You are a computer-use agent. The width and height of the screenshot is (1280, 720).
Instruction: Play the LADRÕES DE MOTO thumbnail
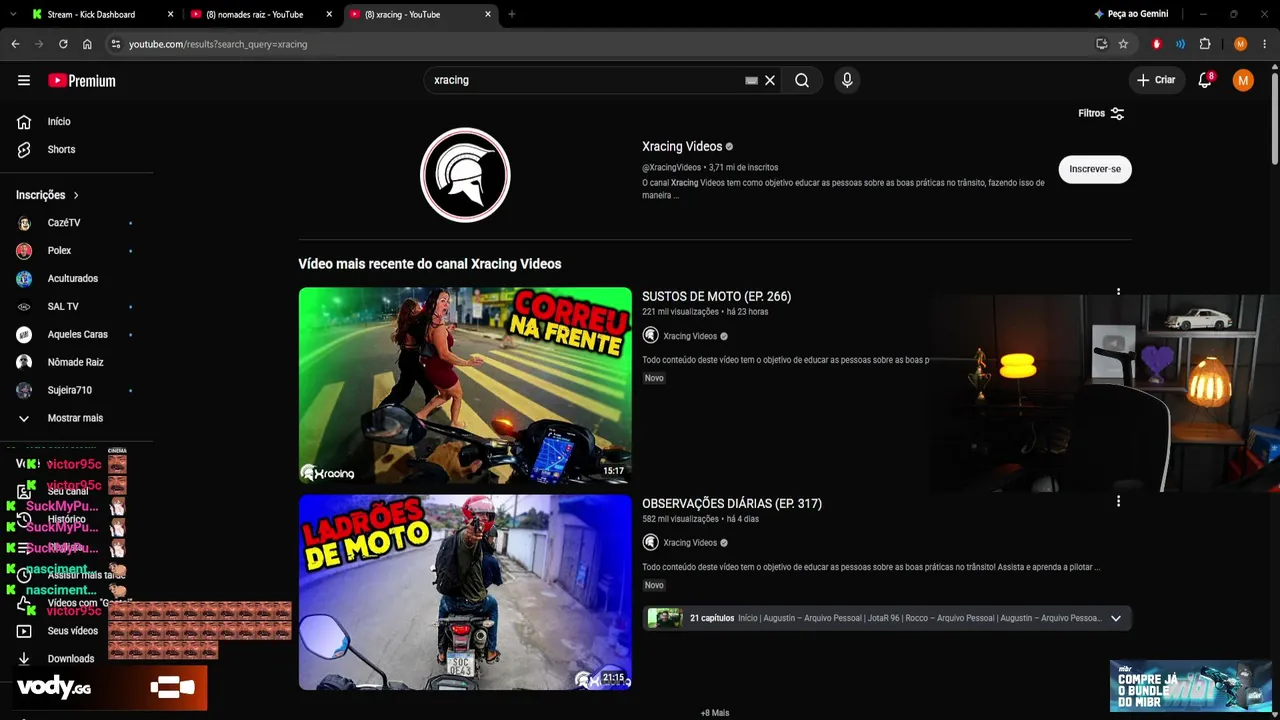point(465,592)
